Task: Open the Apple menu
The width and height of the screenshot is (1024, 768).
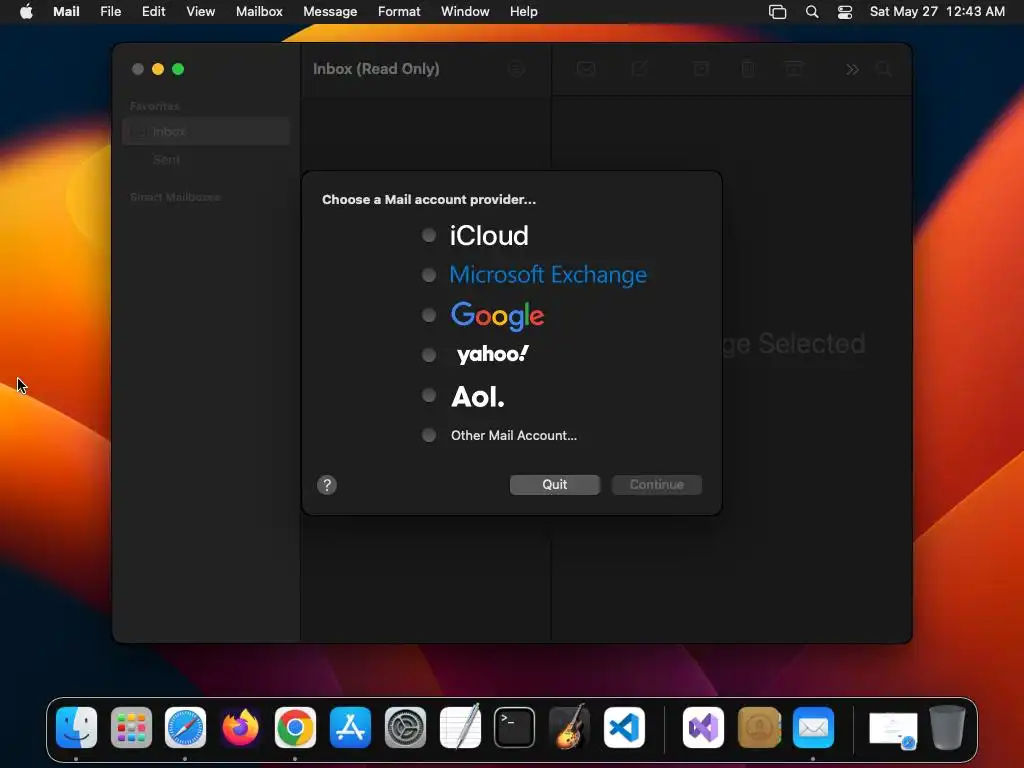Action: (26, 12)
